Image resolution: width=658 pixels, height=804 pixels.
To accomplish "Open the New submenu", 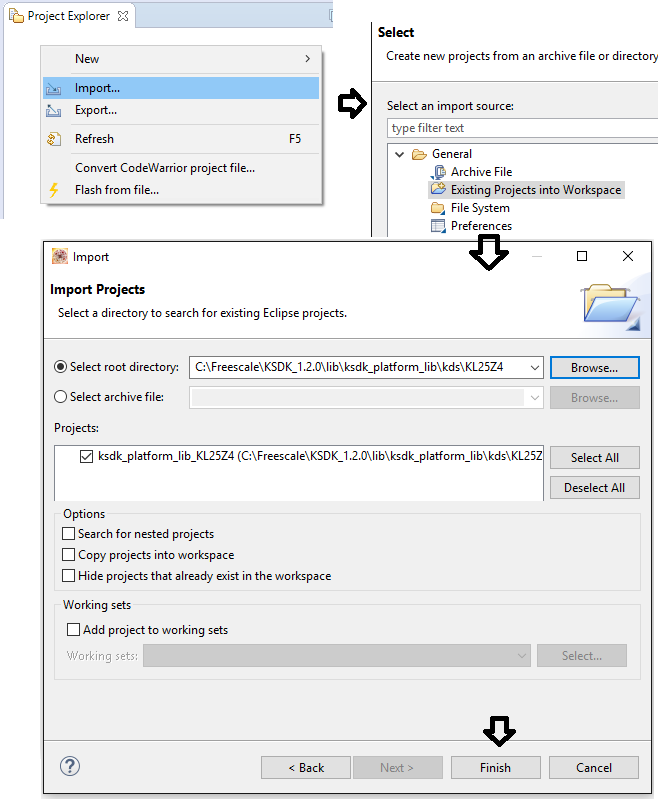I will click(x=181, y=59).
